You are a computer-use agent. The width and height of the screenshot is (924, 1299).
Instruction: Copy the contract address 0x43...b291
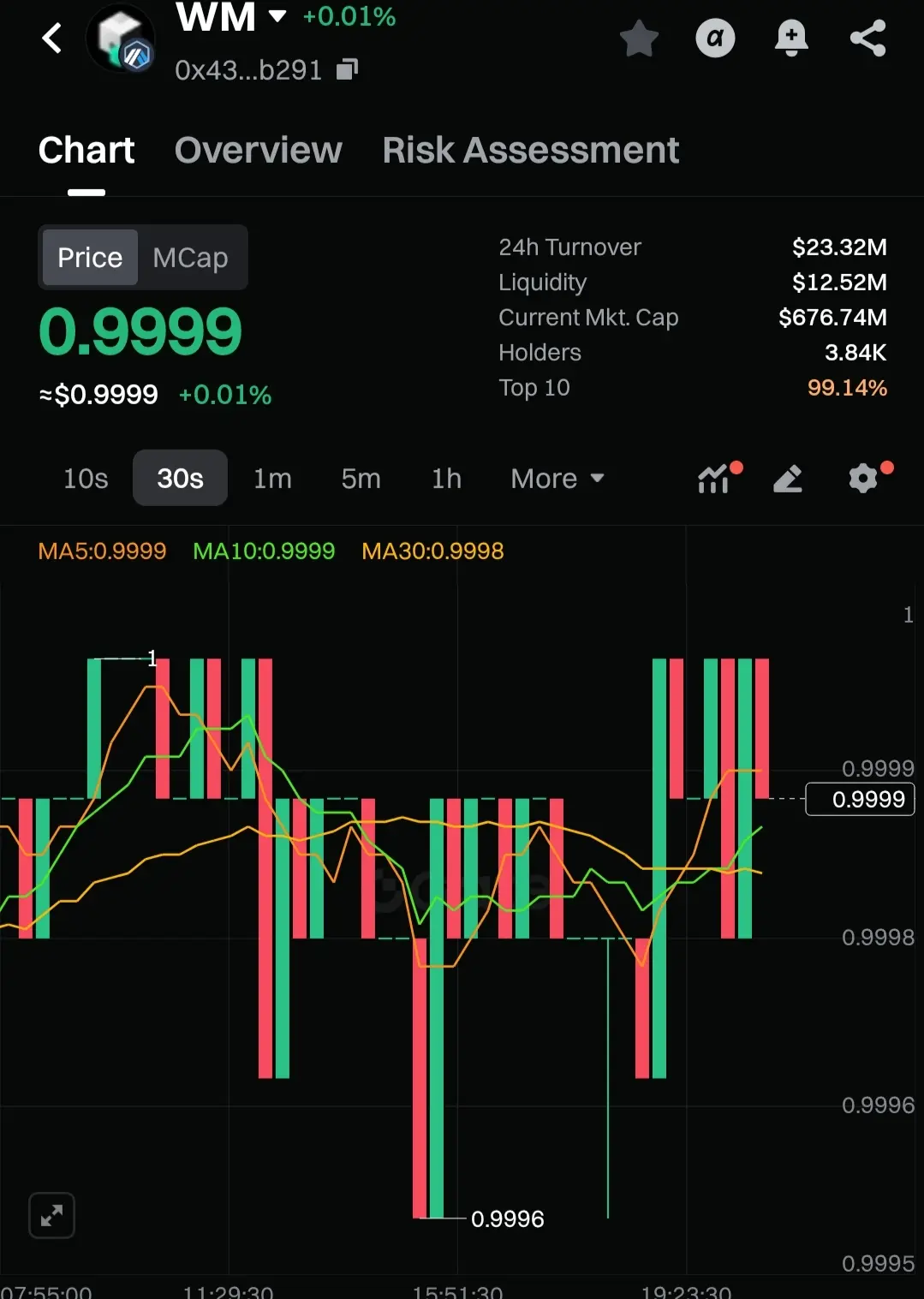pos(347,69)
